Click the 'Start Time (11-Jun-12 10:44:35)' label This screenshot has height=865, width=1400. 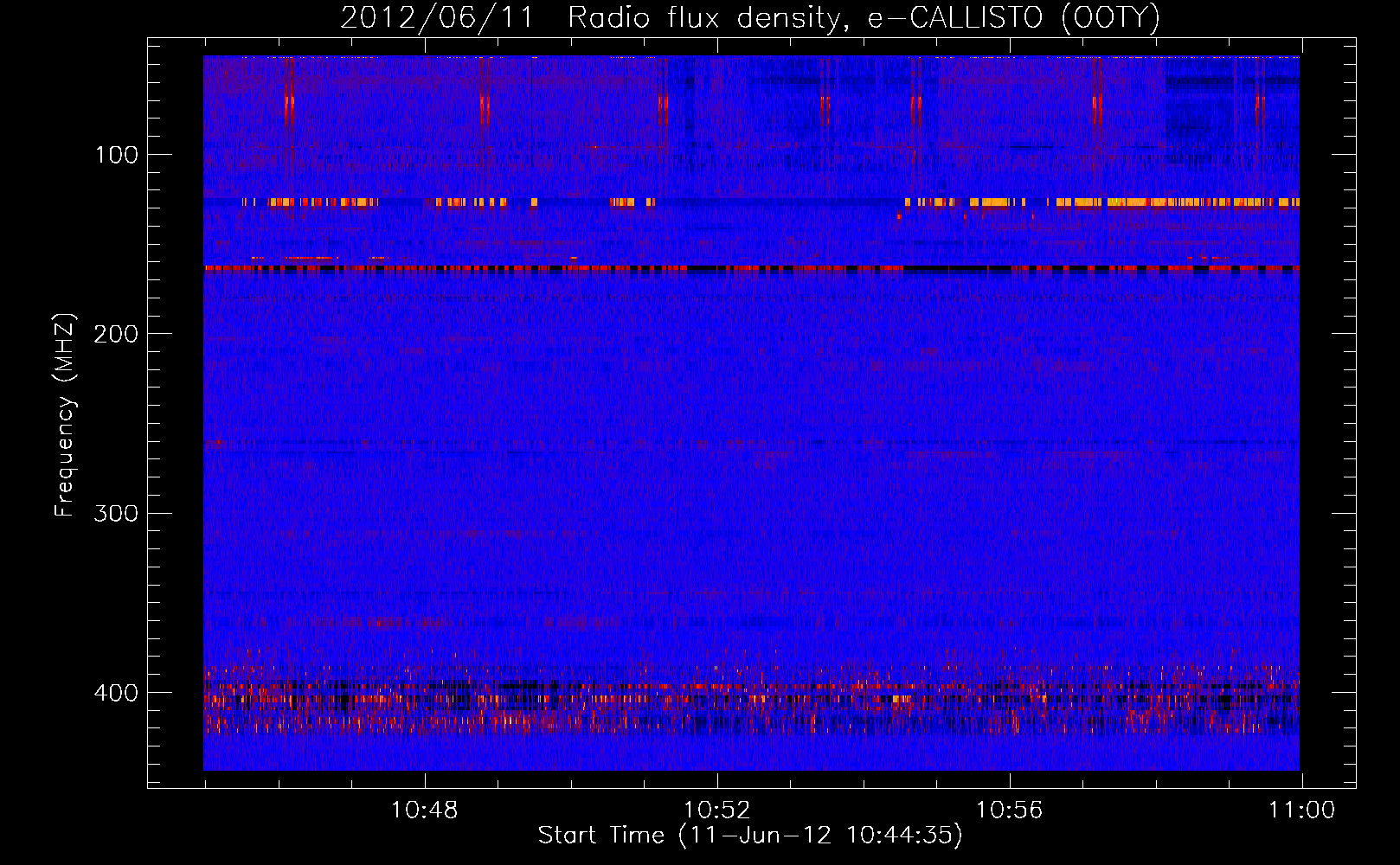point(750,836)
